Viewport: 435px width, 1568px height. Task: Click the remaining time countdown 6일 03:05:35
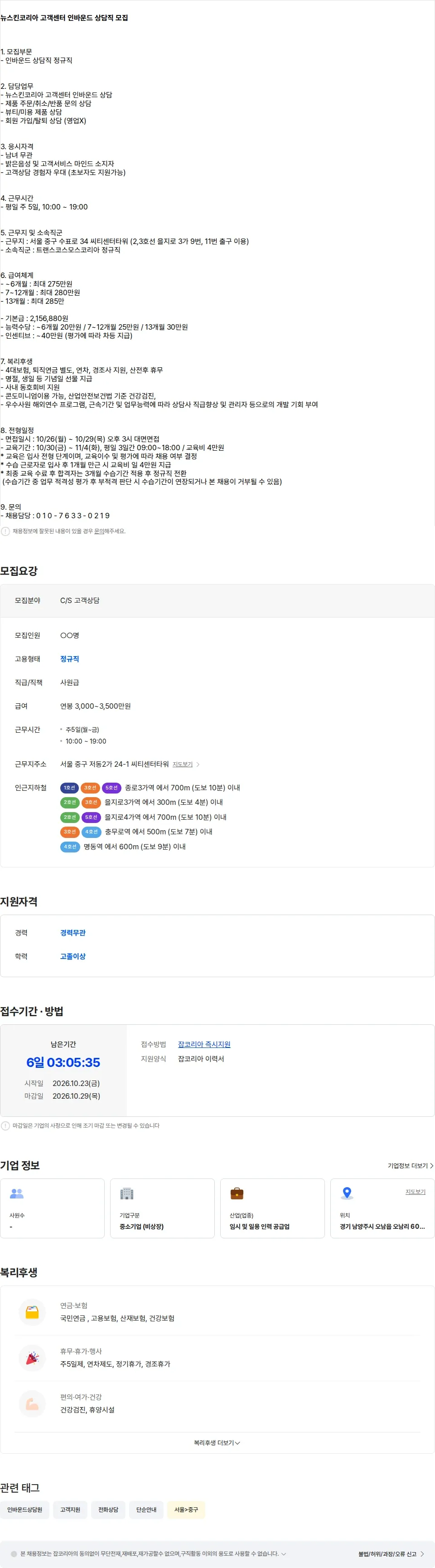pyautogui.click(x=63, y=1062)
